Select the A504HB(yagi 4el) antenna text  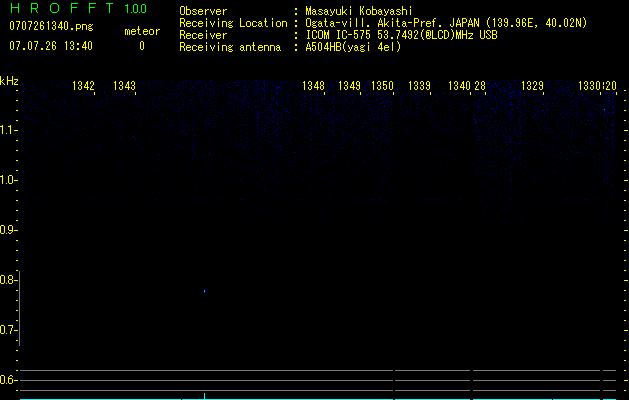[x=353, y=47]
